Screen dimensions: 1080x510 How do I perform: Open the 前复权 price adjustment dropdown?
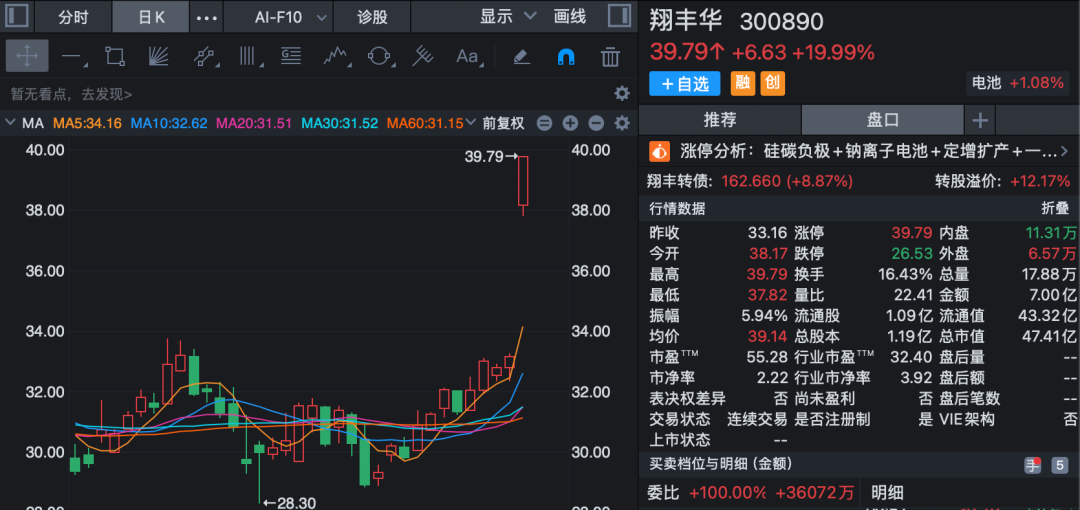(x=503, y=124)
